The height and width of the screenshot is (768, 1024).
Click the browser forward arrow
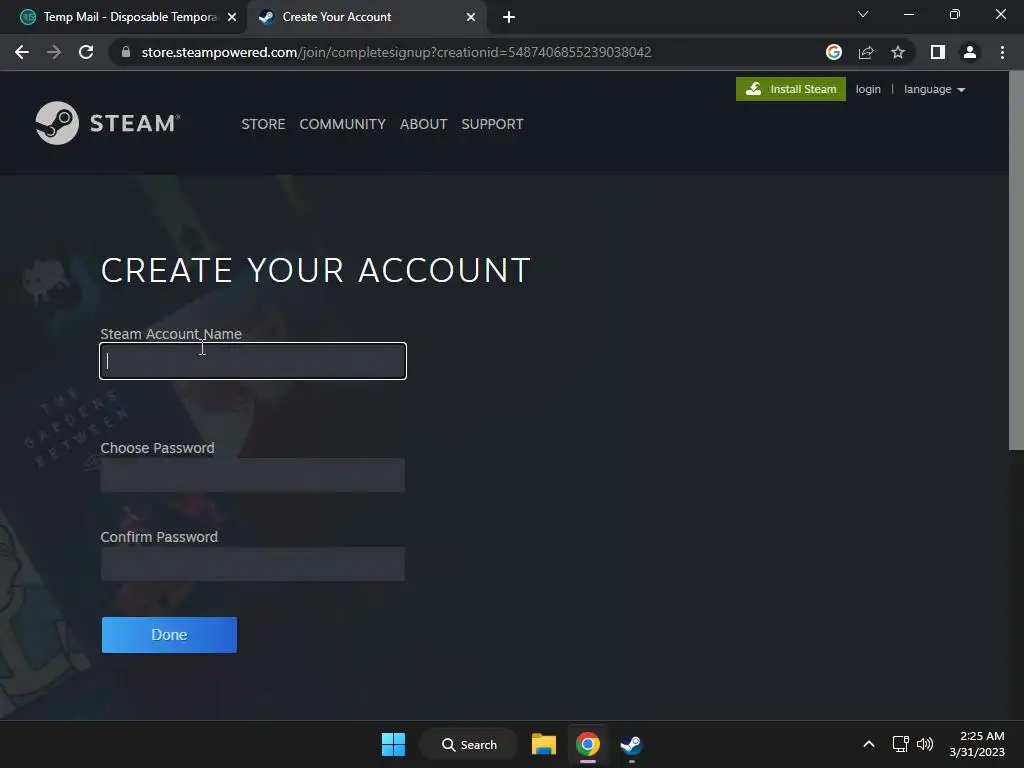point(54,52)
